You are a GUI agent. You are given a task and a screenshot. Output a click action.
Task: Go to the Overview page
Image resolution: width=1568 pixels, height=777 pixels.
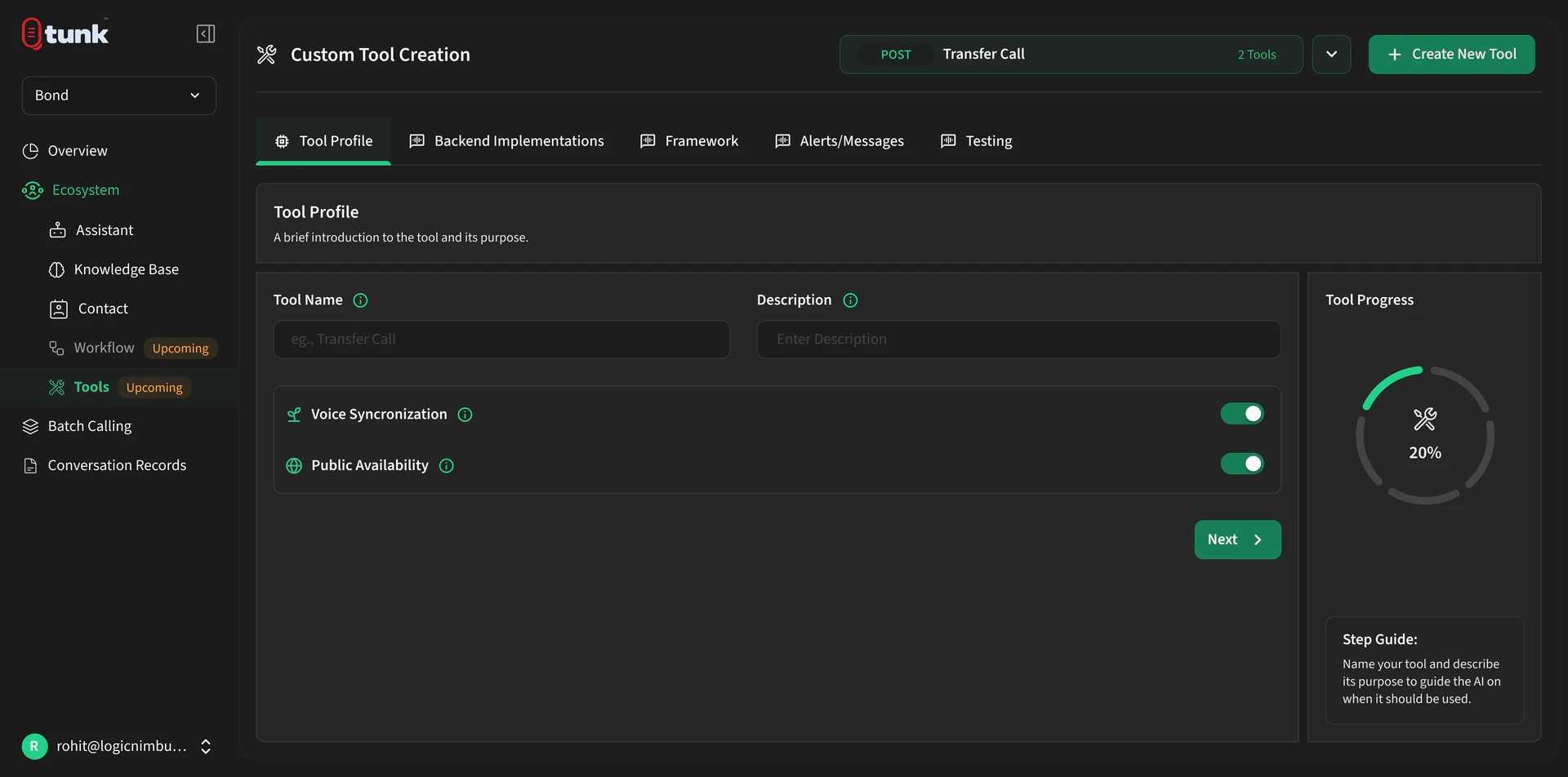click(x=78, y=151)
